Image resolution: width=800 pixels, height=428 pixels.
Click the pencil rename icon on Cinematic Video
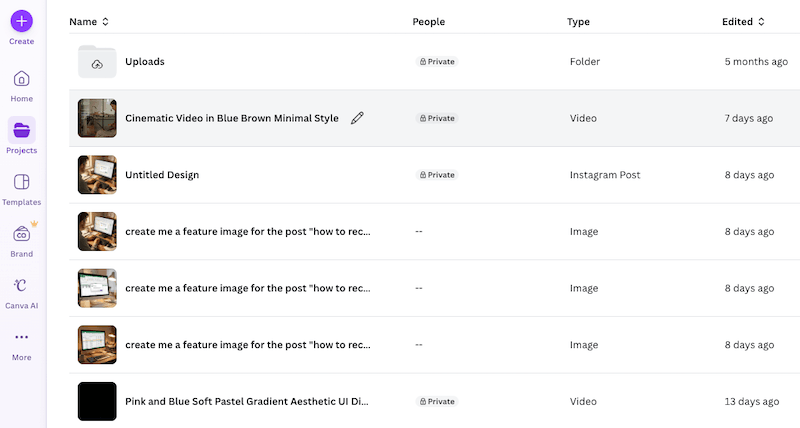[357, 118]
